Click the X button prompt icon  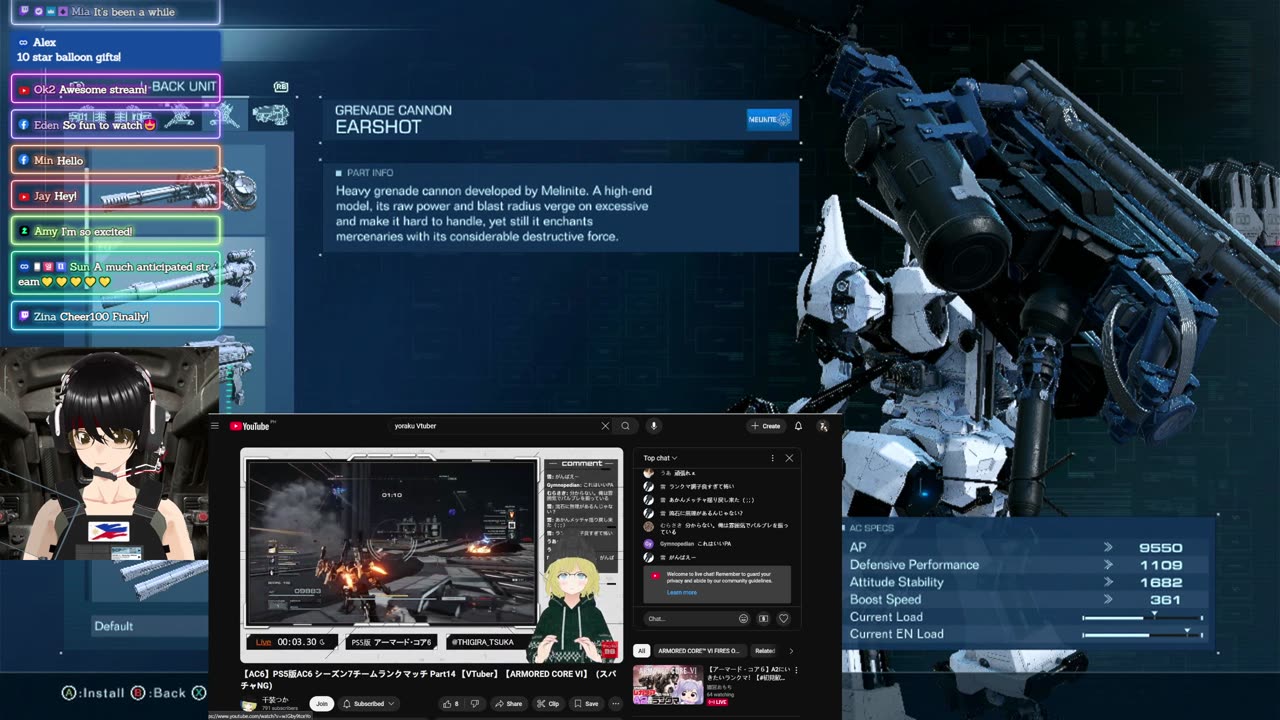[199, 692]
